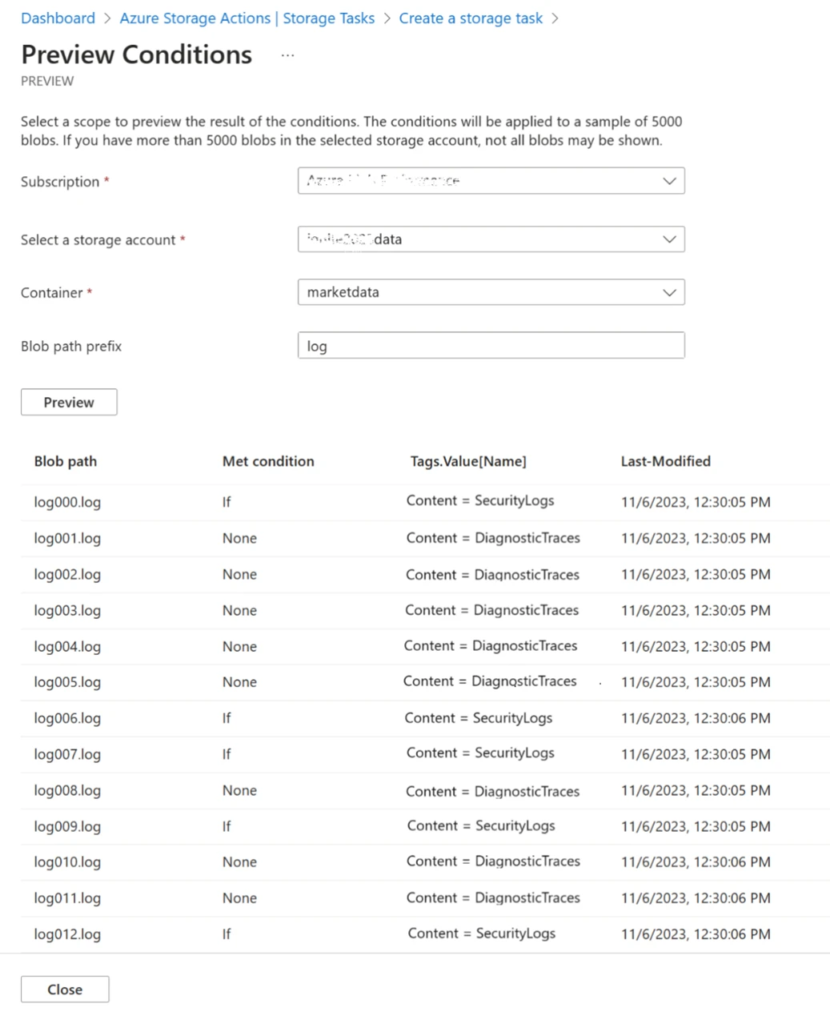
Task: Navigate to Dashboard breadcrumb link
Action: tap(57, 18)
